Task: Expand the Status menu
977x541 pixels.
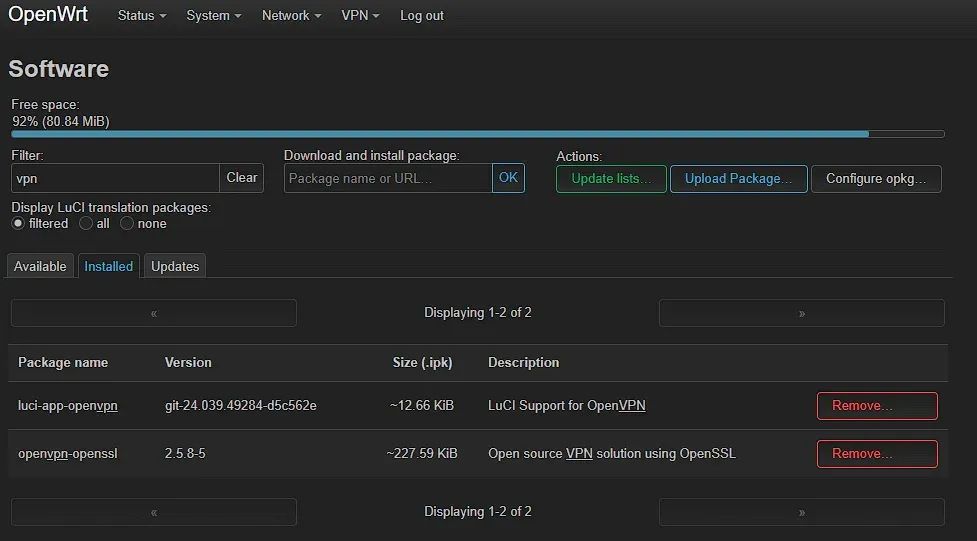Action: [x=142, y=16]
